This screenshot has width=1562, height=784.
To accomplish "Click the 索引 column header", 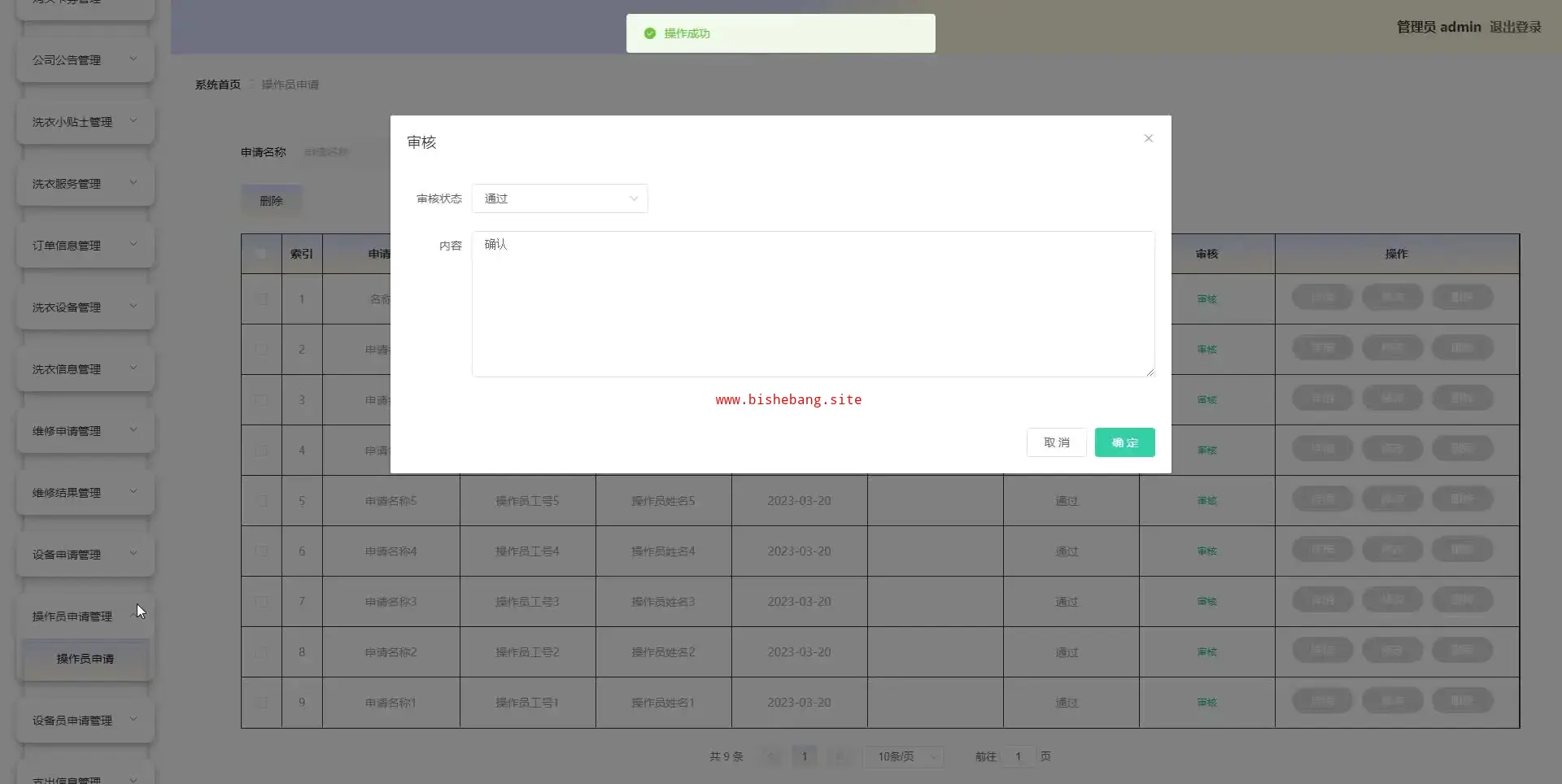I will (x=302, y=254).
